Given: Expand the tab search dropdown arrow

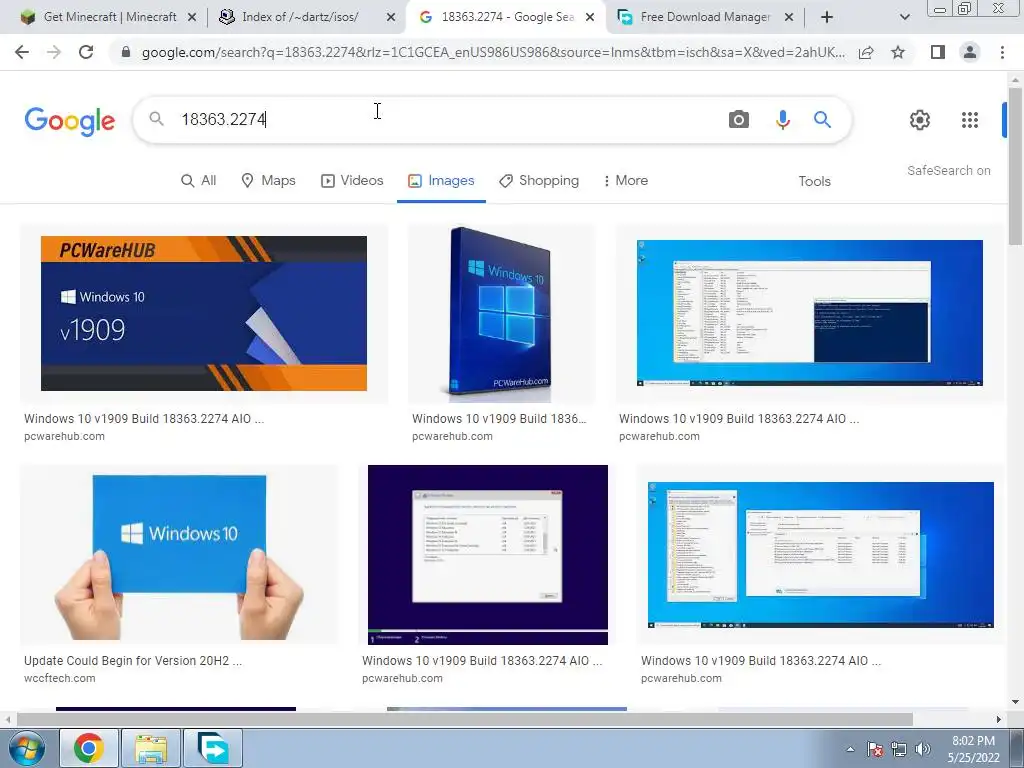Looking at the screenshot, I should (904, 17).
